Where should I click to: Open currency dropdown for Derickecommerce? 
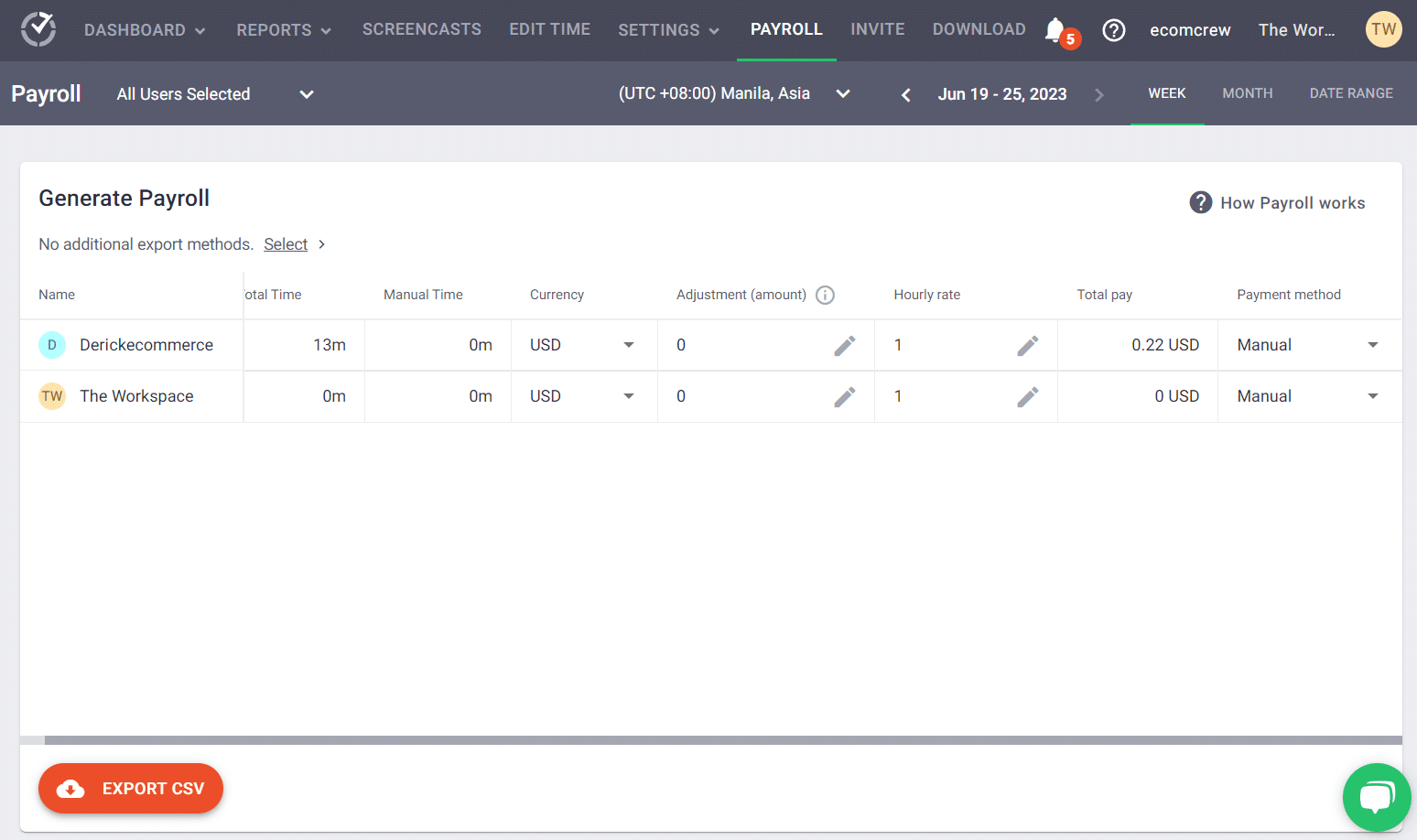coord(583,345)
